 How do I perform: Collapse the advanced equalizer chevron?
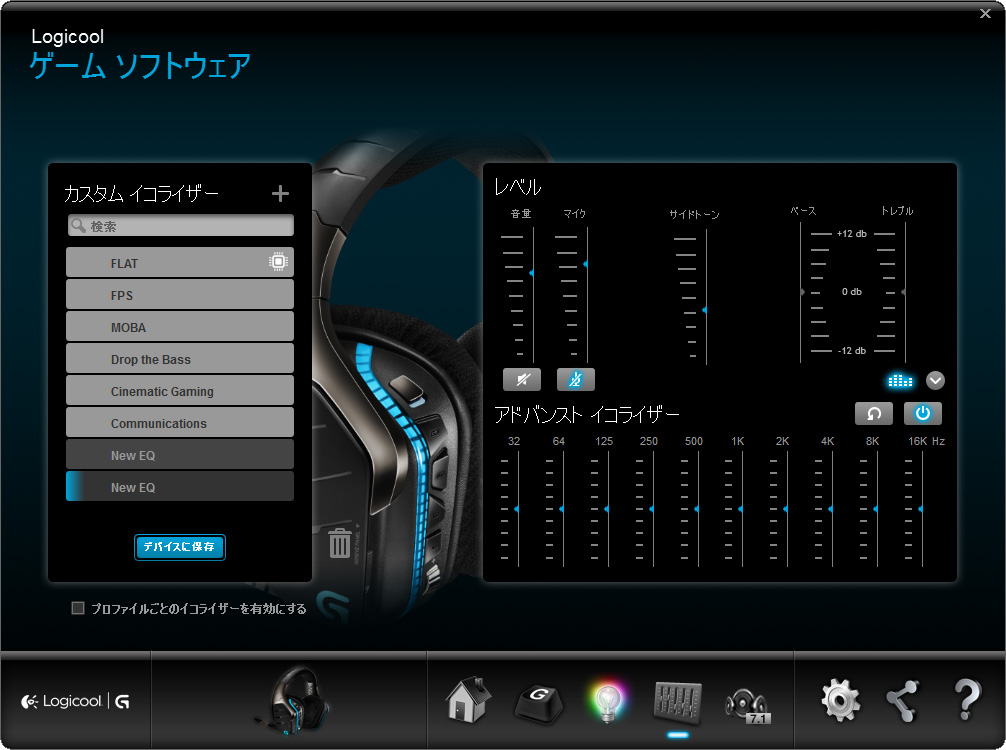[x=935, y=381]
